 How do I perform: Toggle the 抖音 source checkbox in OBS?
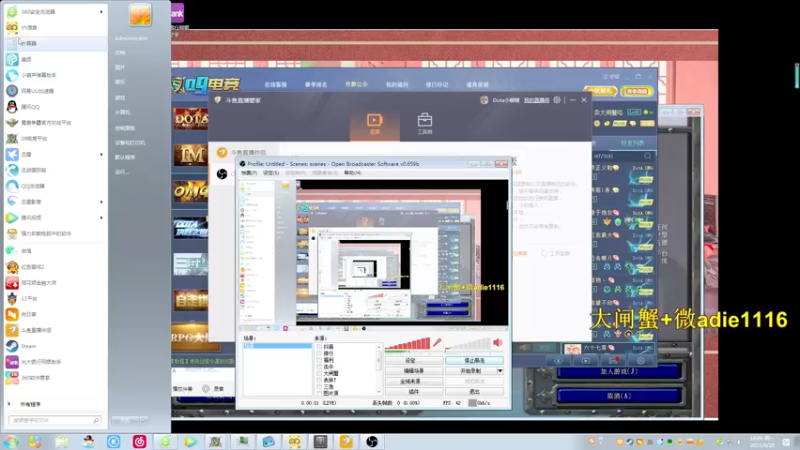[x=319, y=346]
